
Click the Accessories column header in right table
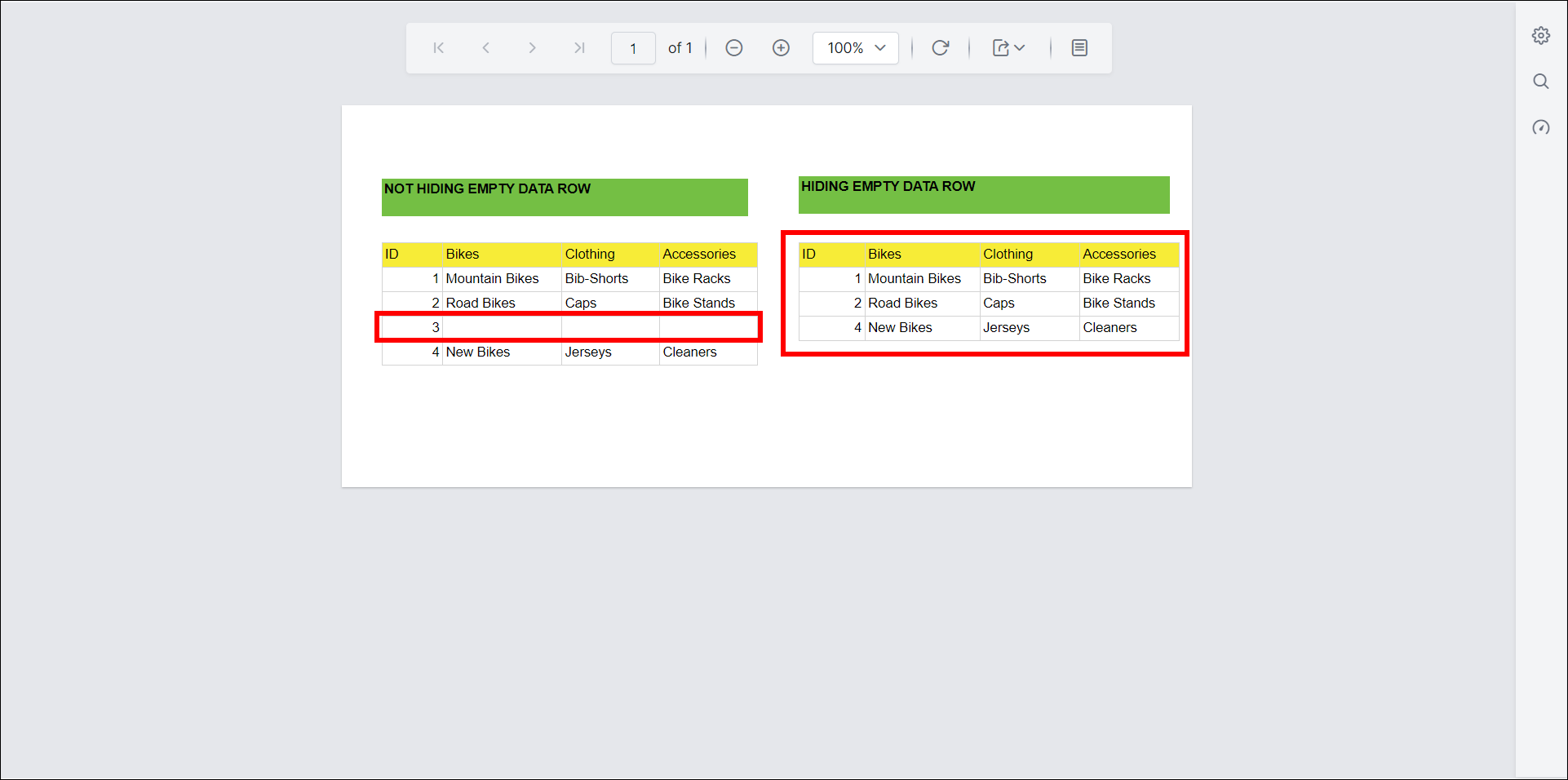point(1119,255)
